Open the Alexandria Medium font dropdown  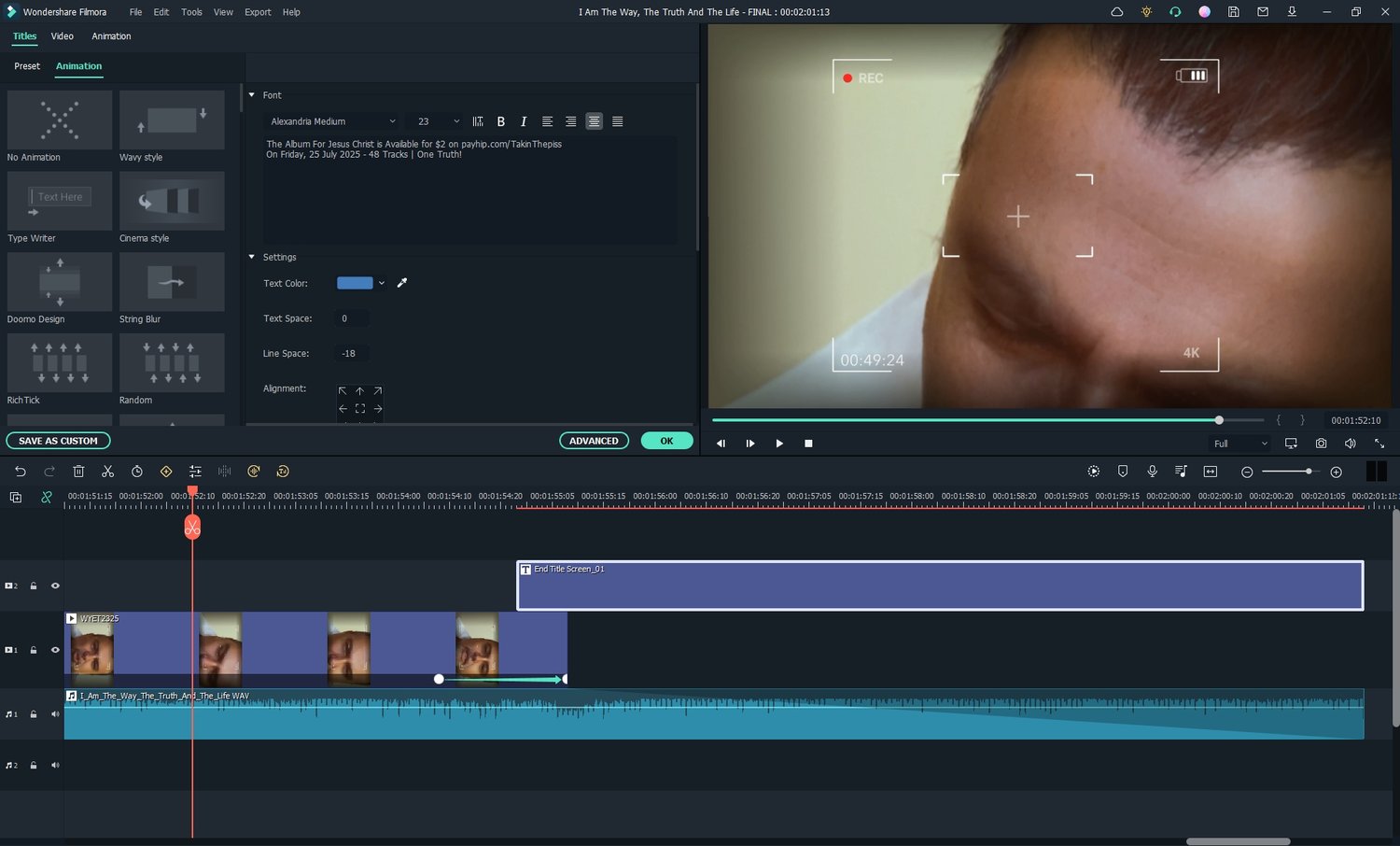coord(332,121)
